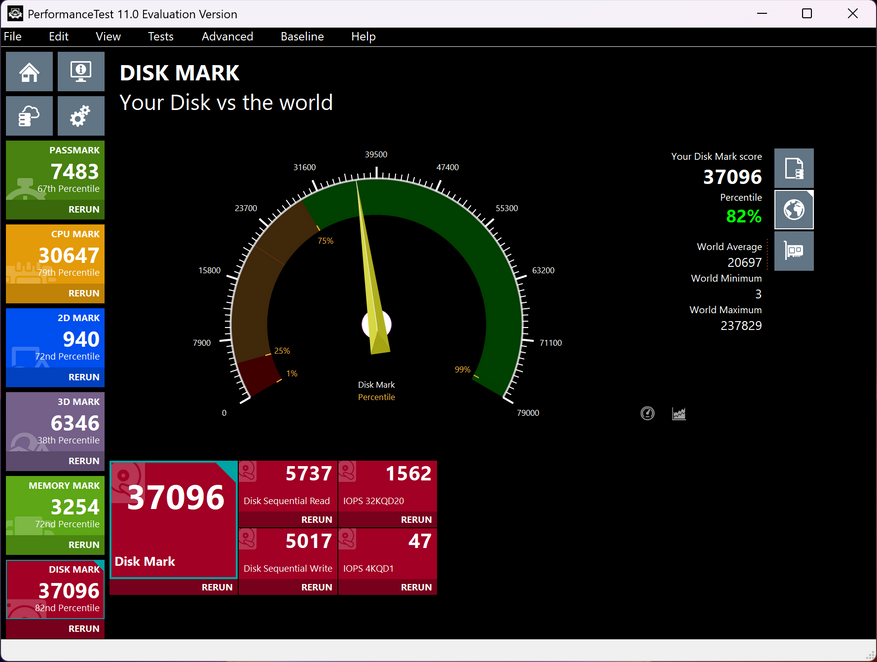Switch to the gauge dial view icon
877x662 pixels.
(647, 413)
